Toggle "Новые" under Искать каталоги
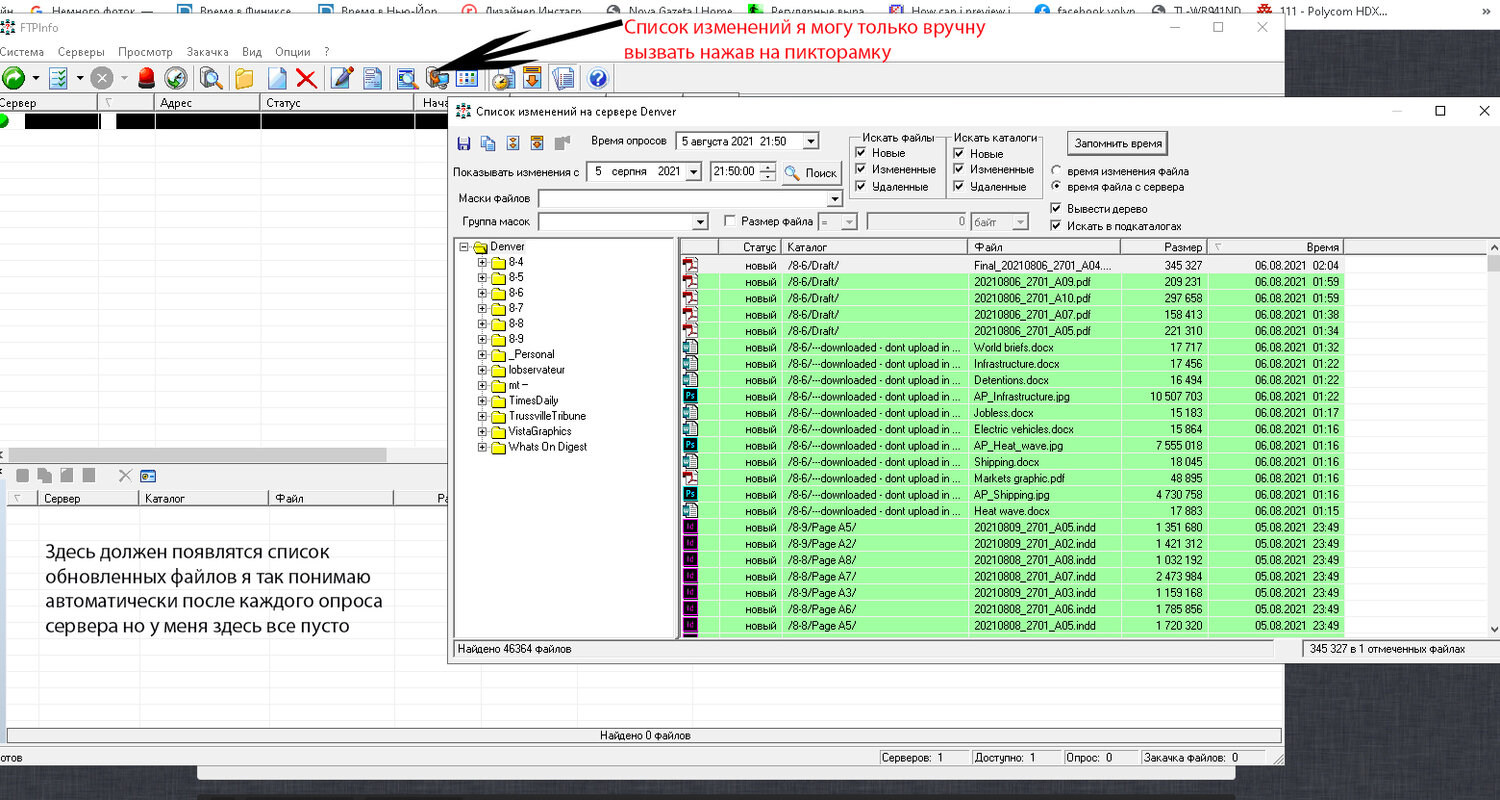This screenshot has width=1500, height=800. tap(959, 154)
